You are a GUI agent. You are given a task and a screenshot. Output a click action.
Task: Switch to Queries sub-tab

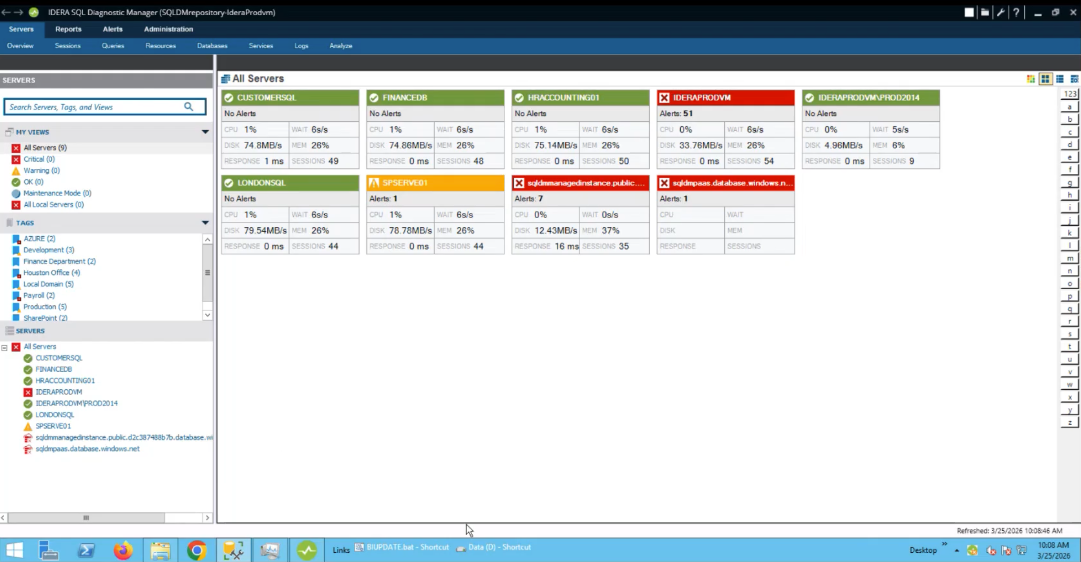coord(113,46)
